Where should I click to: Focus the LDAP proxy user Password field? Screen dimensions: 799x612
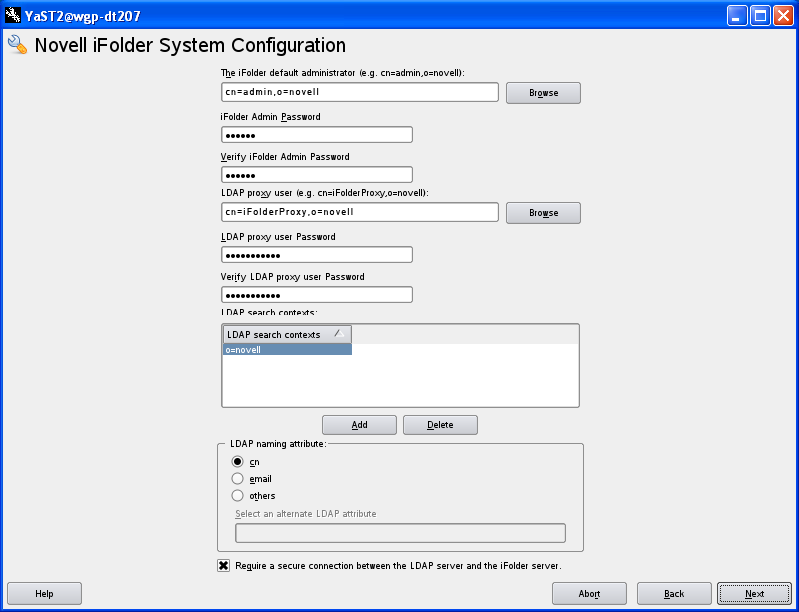[316, 255]
